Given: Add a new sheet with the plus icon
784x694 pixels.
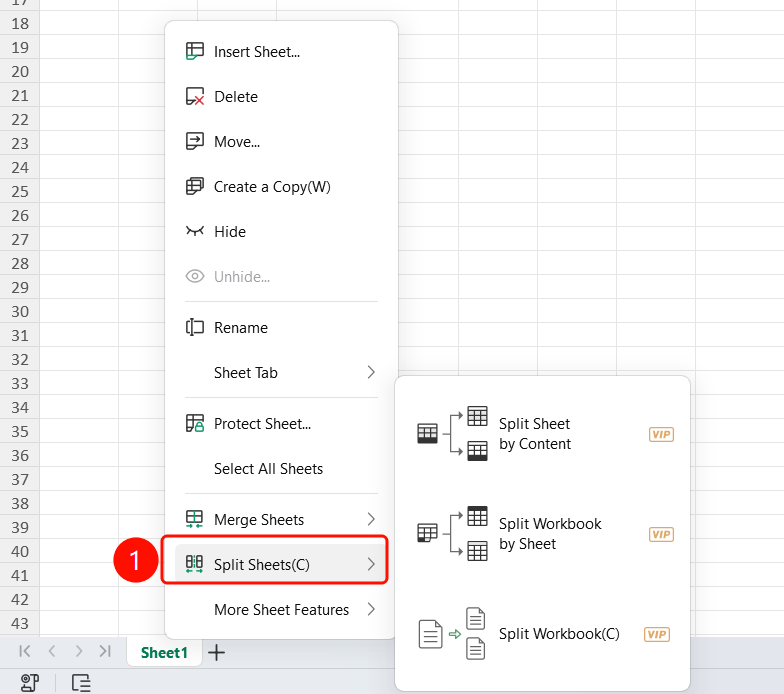Looking at the screenshot, I should pos(216,652).
